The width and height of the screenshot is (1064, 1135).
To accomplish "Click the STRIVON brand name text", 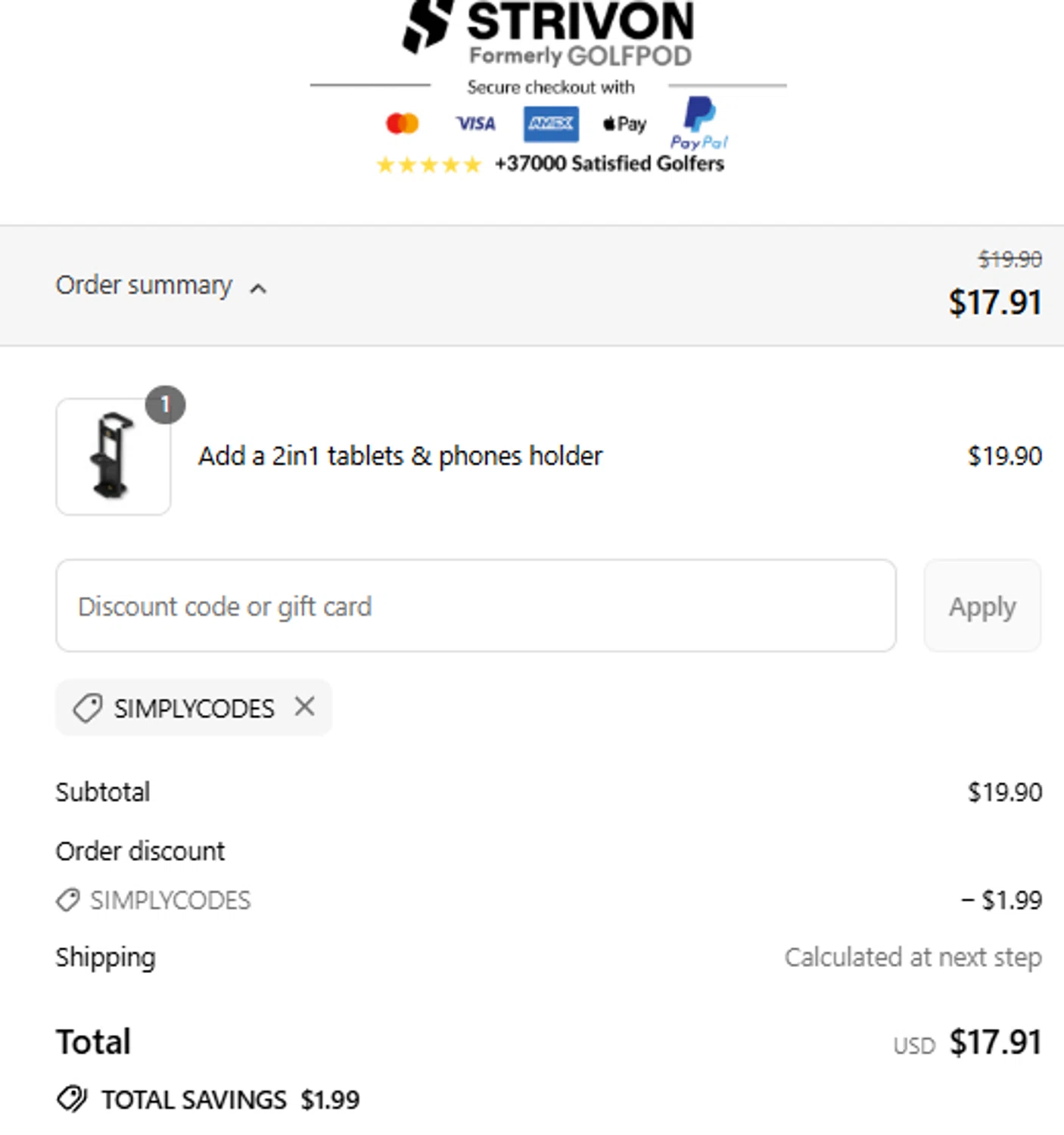I will pyautogui.click(x=580, y=21).
